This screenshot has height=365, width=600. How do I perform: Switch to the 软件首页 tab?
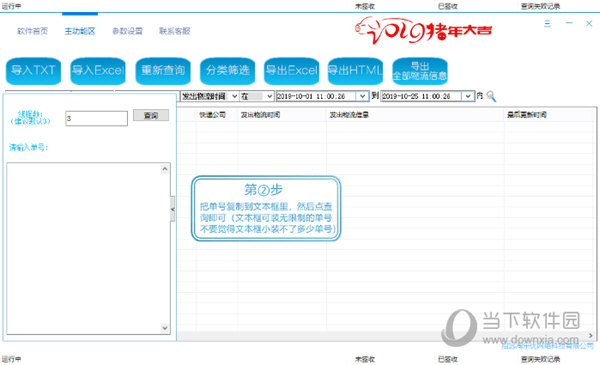click(33, 31)
